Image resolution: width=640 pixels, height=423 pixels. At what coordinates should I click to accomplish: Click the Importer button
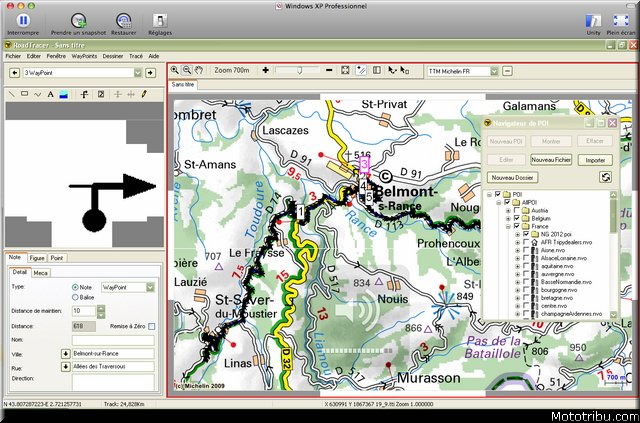pos(595,160)
